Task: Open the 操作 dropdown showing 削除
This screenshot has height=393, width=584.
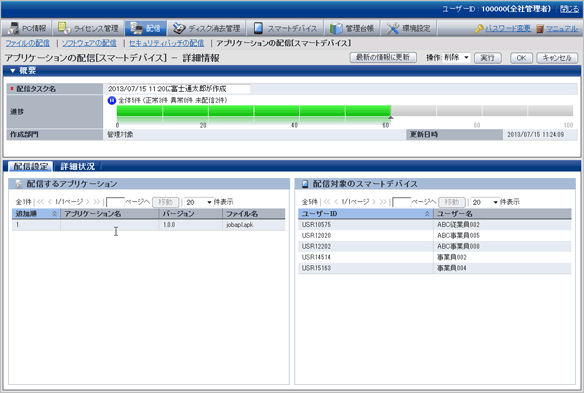Action: pos(456,57)
